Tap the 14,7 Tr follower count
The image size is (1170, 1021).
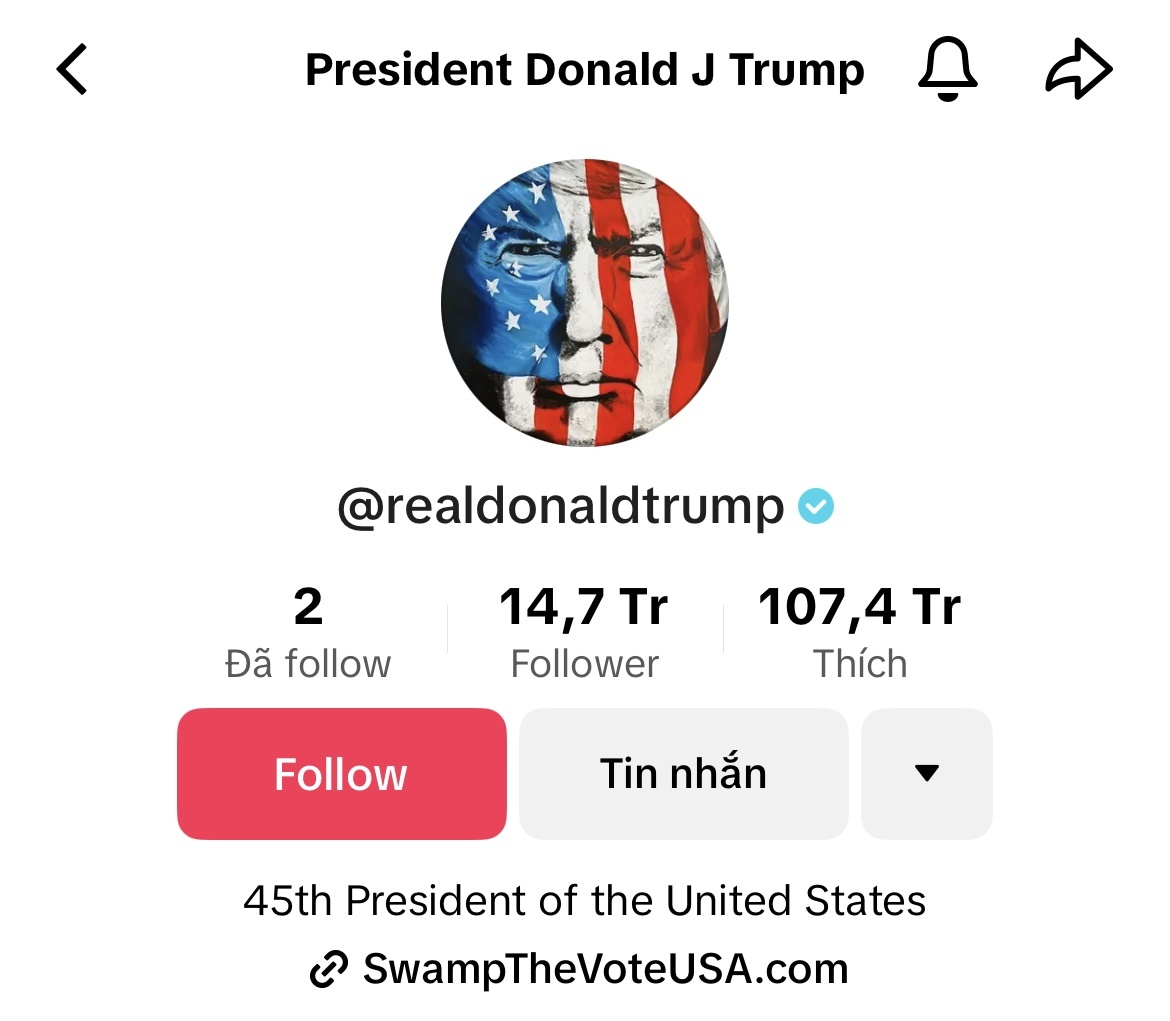584,606
